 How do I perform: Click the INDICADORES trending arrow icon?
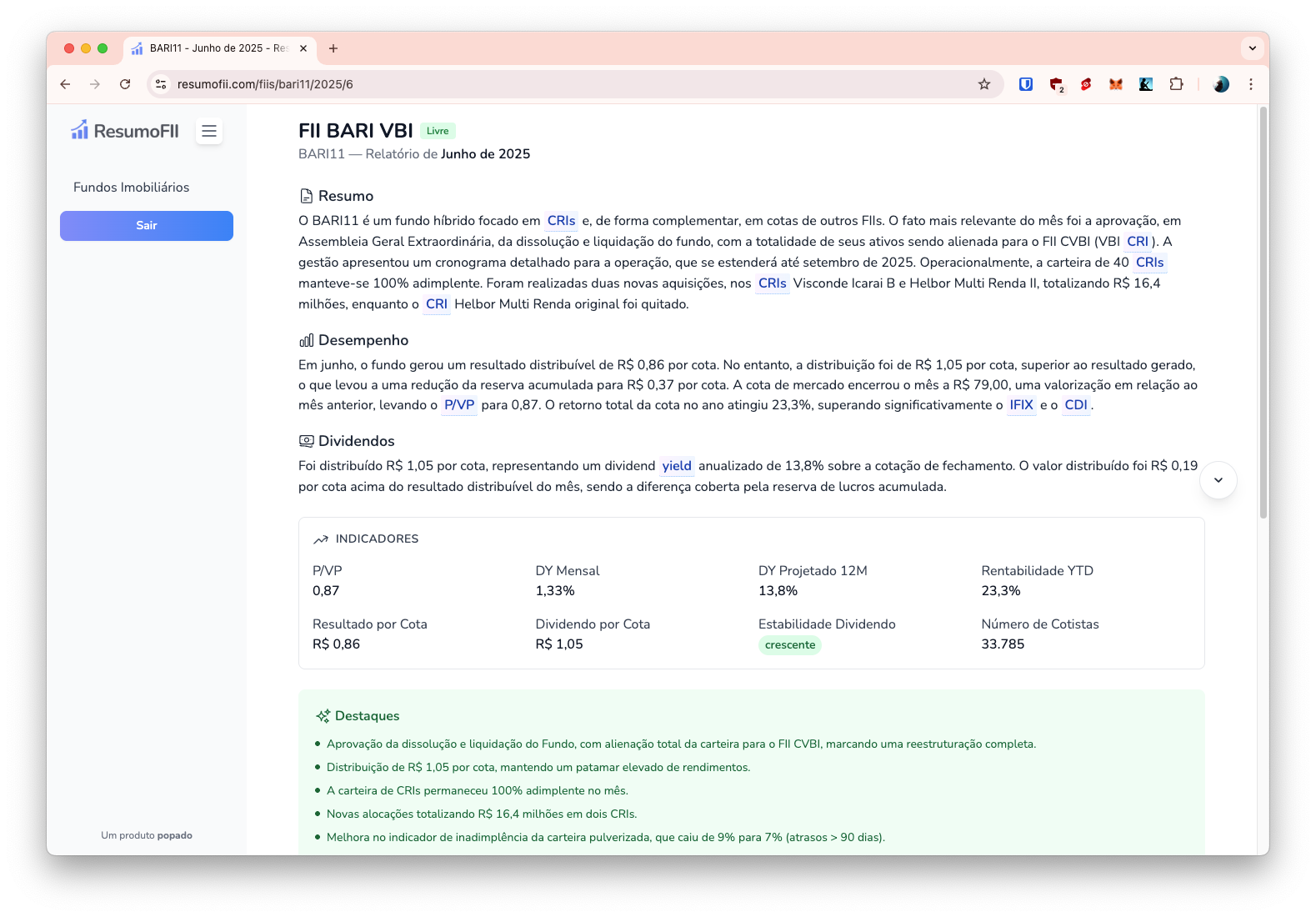click(x=321, y=539)
